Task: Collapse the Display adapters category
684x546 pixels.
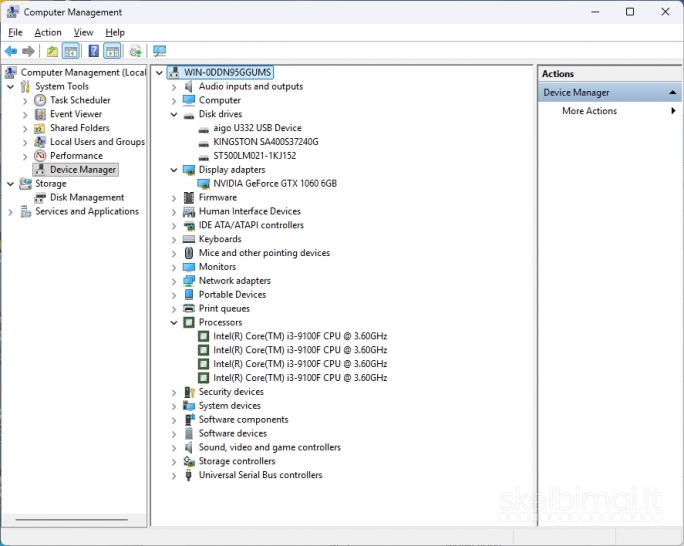Action: tap(174, 170)
